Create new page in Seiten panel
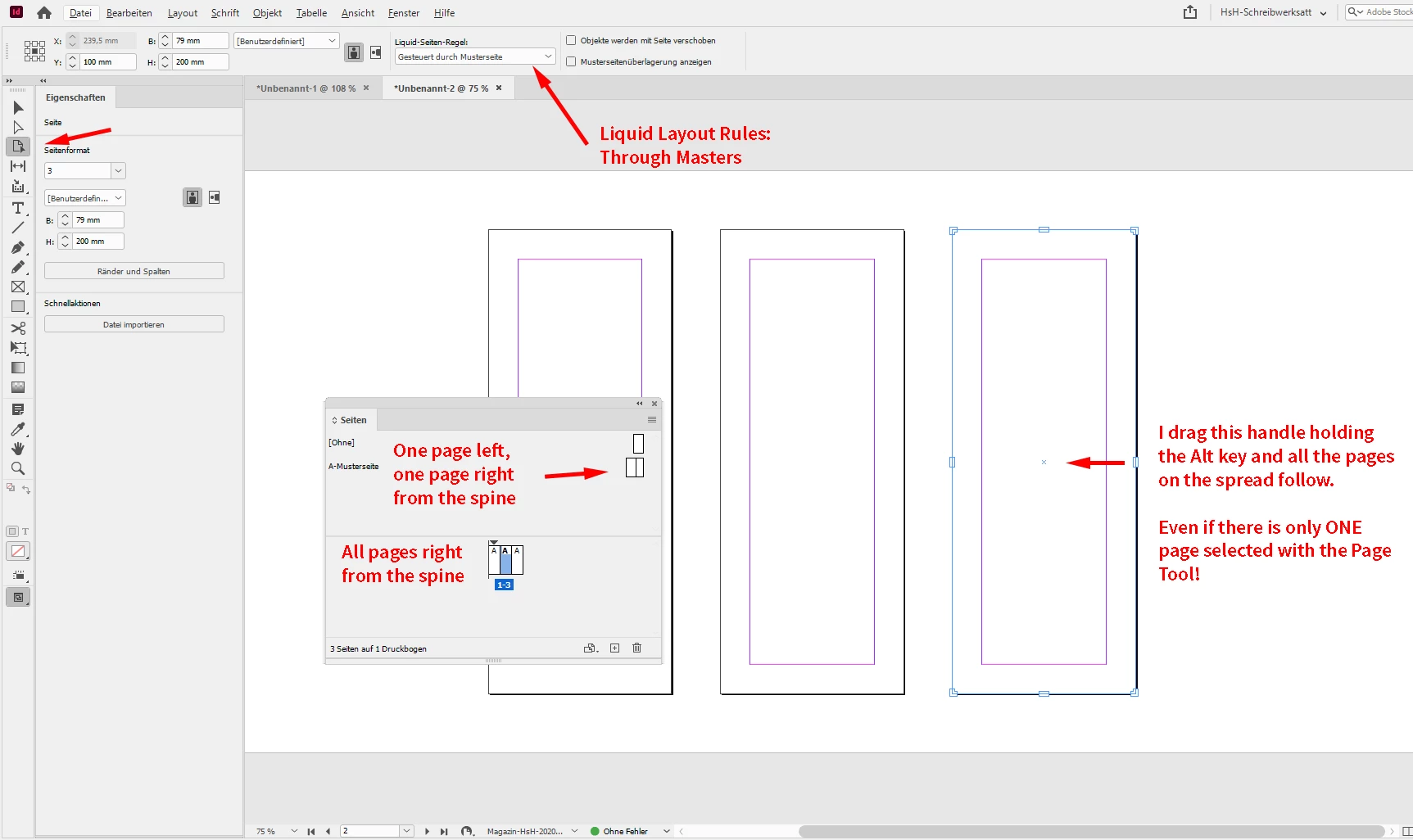 [x=614, y=648]
